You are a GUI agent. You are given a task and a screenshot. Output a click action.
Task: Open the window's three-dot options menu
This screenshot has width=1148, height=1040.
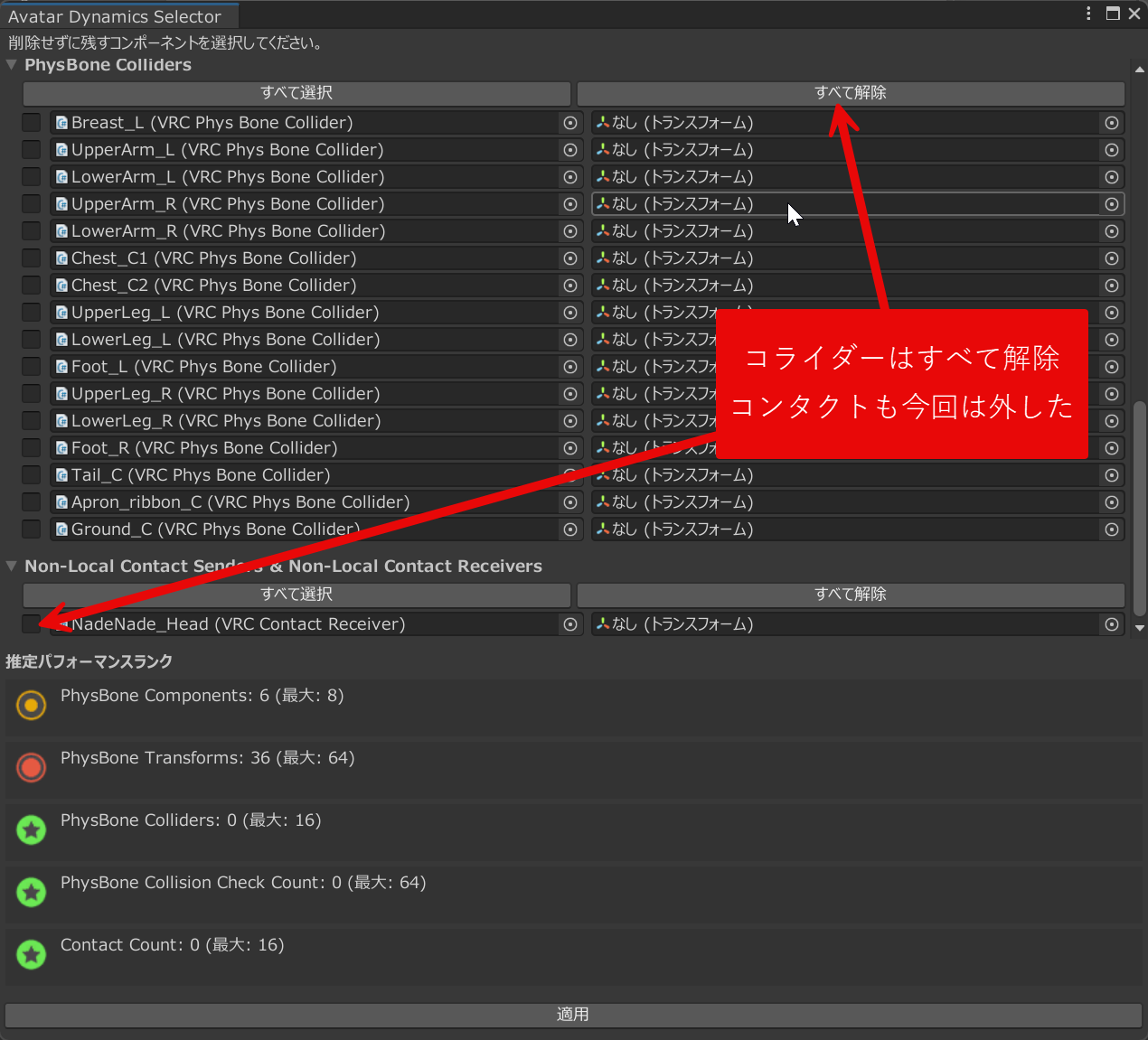[1088, 14]
